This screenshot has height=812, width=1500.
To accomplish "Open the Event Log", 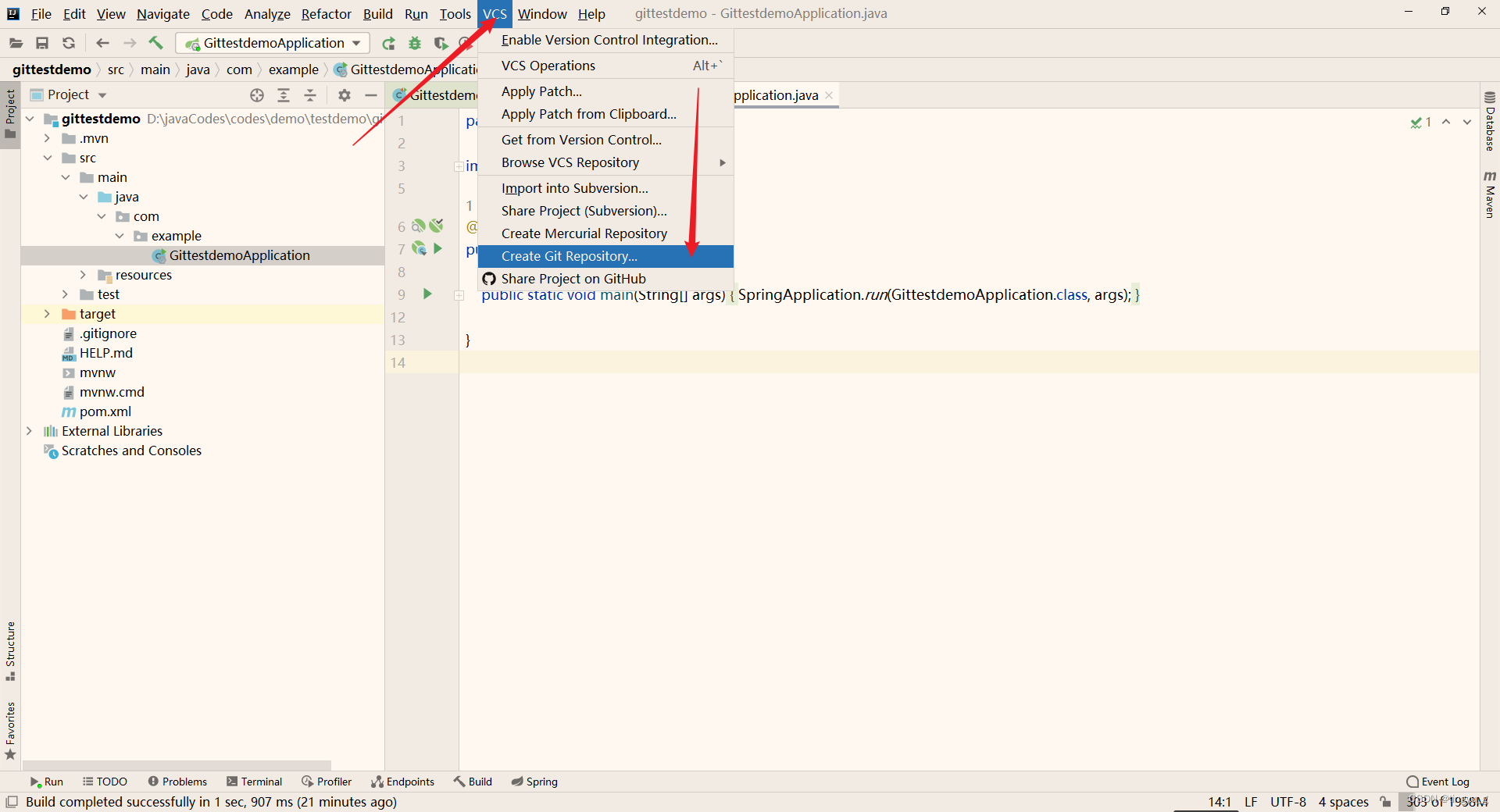I will pos(1437,782).
